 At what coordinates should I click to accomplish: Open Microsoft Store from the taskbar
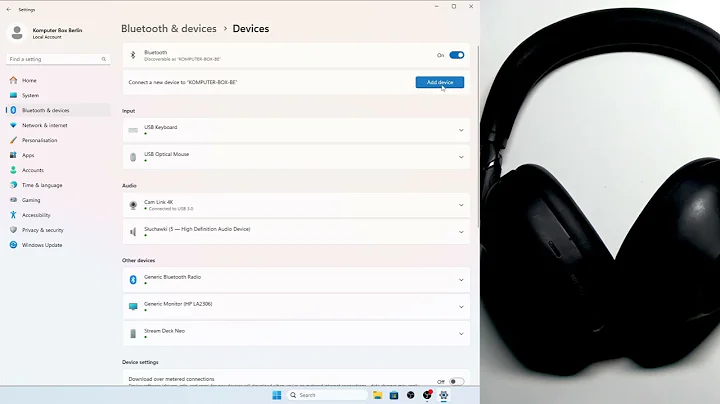pyautogui.click(x=394, y=395)
